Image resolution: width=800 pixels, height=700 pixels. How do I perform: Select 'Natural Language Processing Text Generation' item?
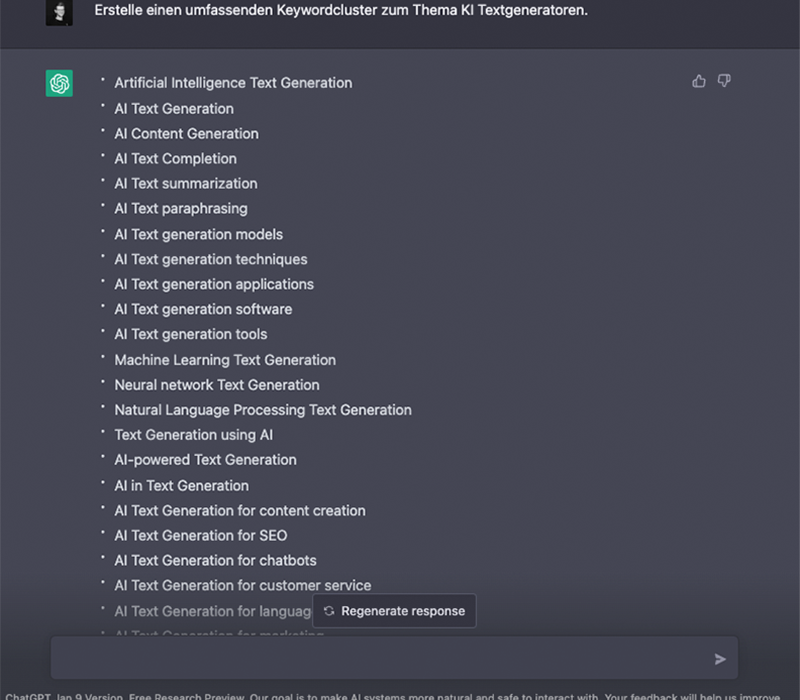pyautogui.click(x=262, y=409)
